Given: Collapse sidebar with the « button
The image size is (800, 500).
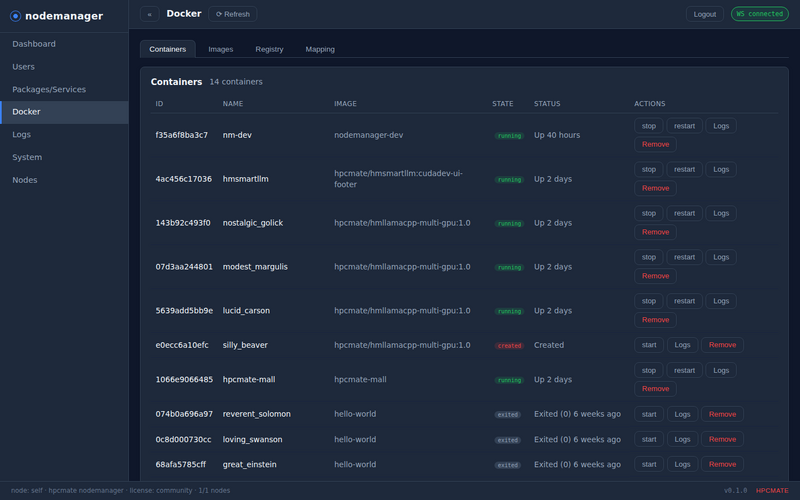Looking at the screenshot, I should click(149, 14).
